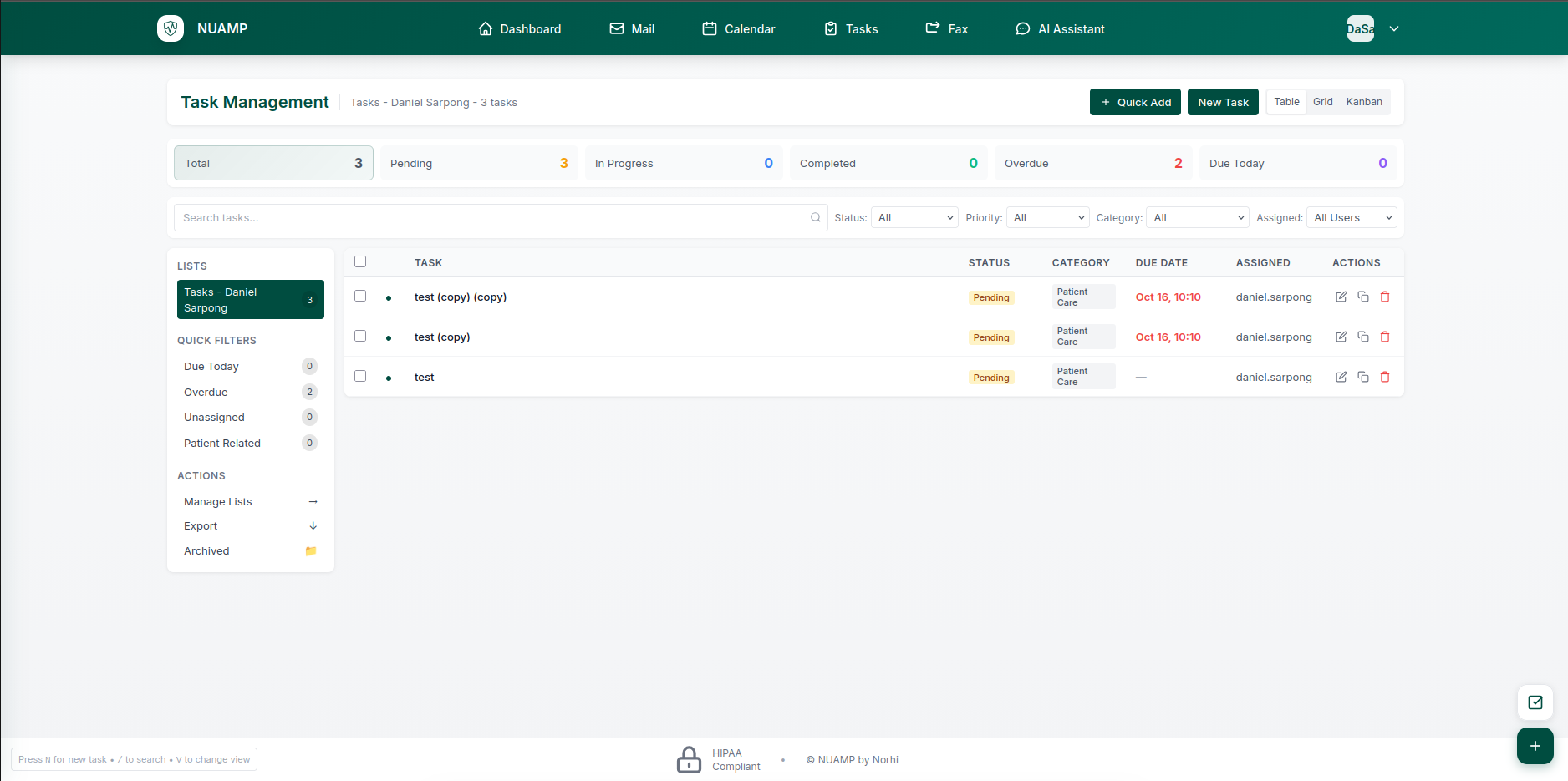Select the checkbox for the "test" task
Image resolution: width=1568 pixels, height=781 pixels.
tap(360, 376)
